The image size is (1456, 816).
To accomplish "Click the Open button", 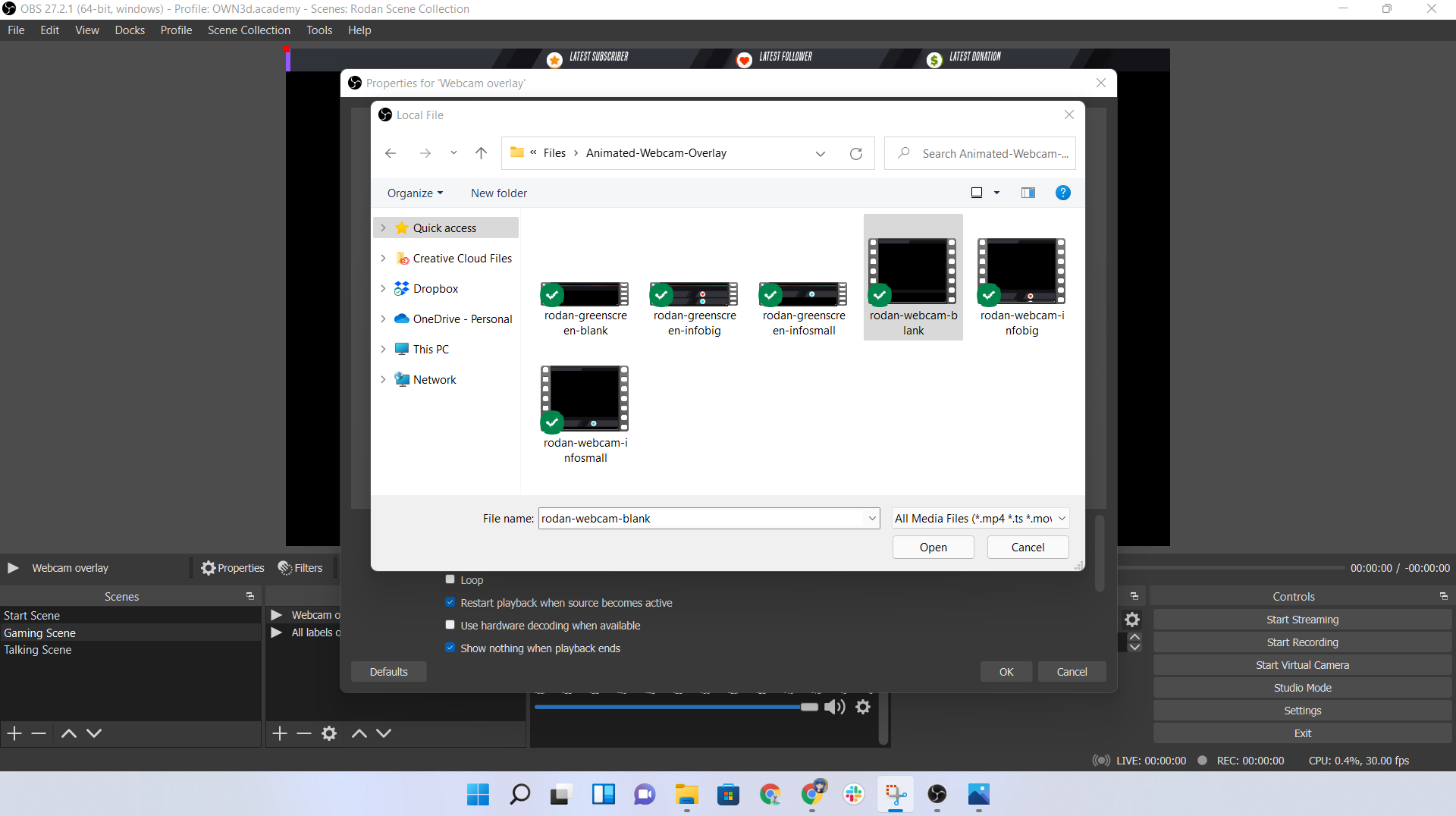I will point(933,548).
